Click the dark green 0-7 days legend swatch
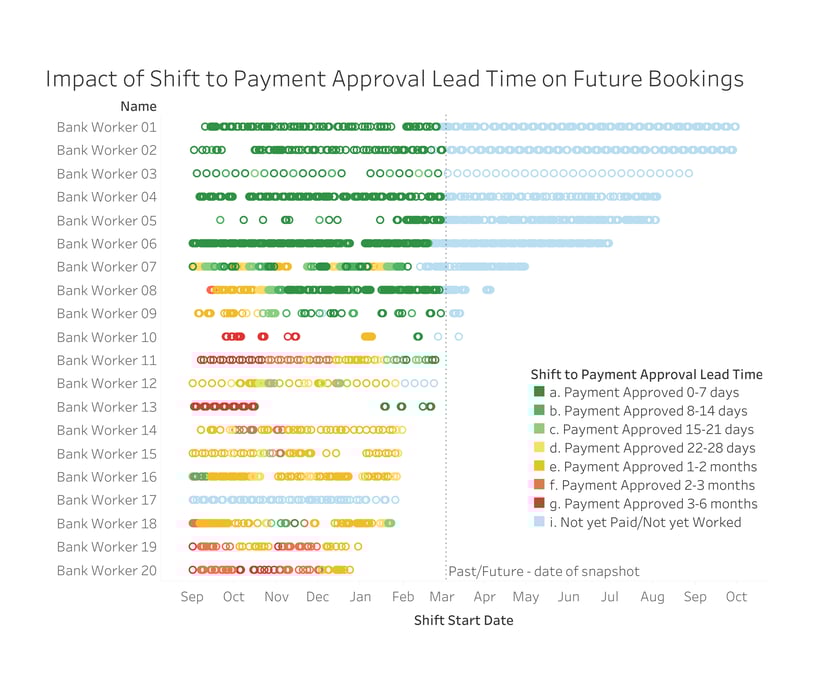The width and height of the screenshot is (832, 685). (x=539, y=392)
